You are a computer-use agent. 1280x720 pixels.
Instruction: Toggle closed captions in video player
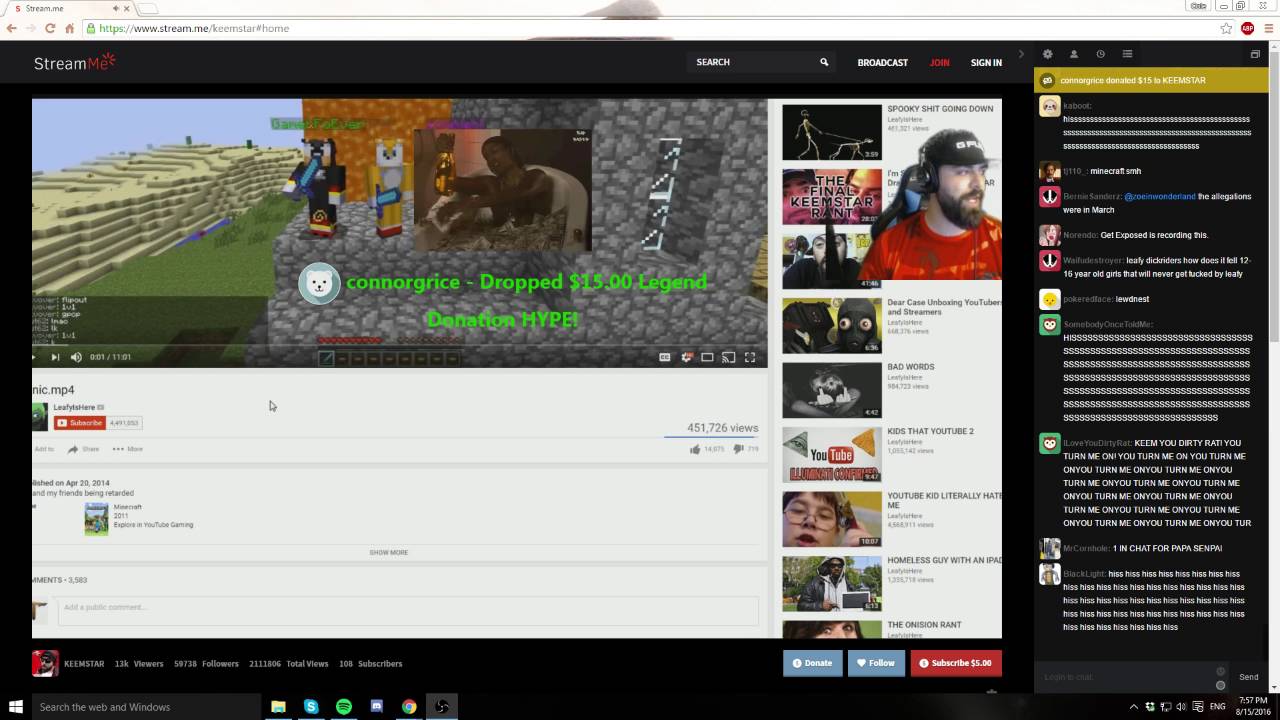click(x=665, y=357)
